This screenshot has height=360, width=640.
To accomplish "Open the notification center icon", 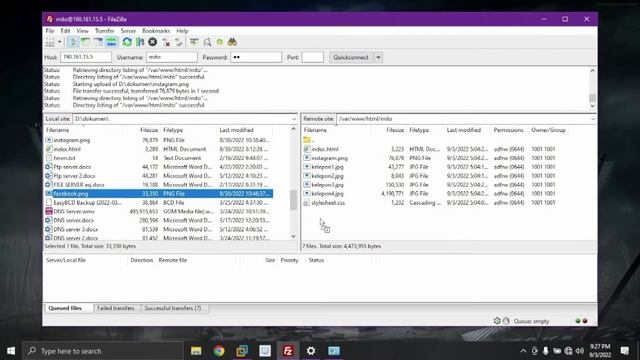I will point(625,351).
